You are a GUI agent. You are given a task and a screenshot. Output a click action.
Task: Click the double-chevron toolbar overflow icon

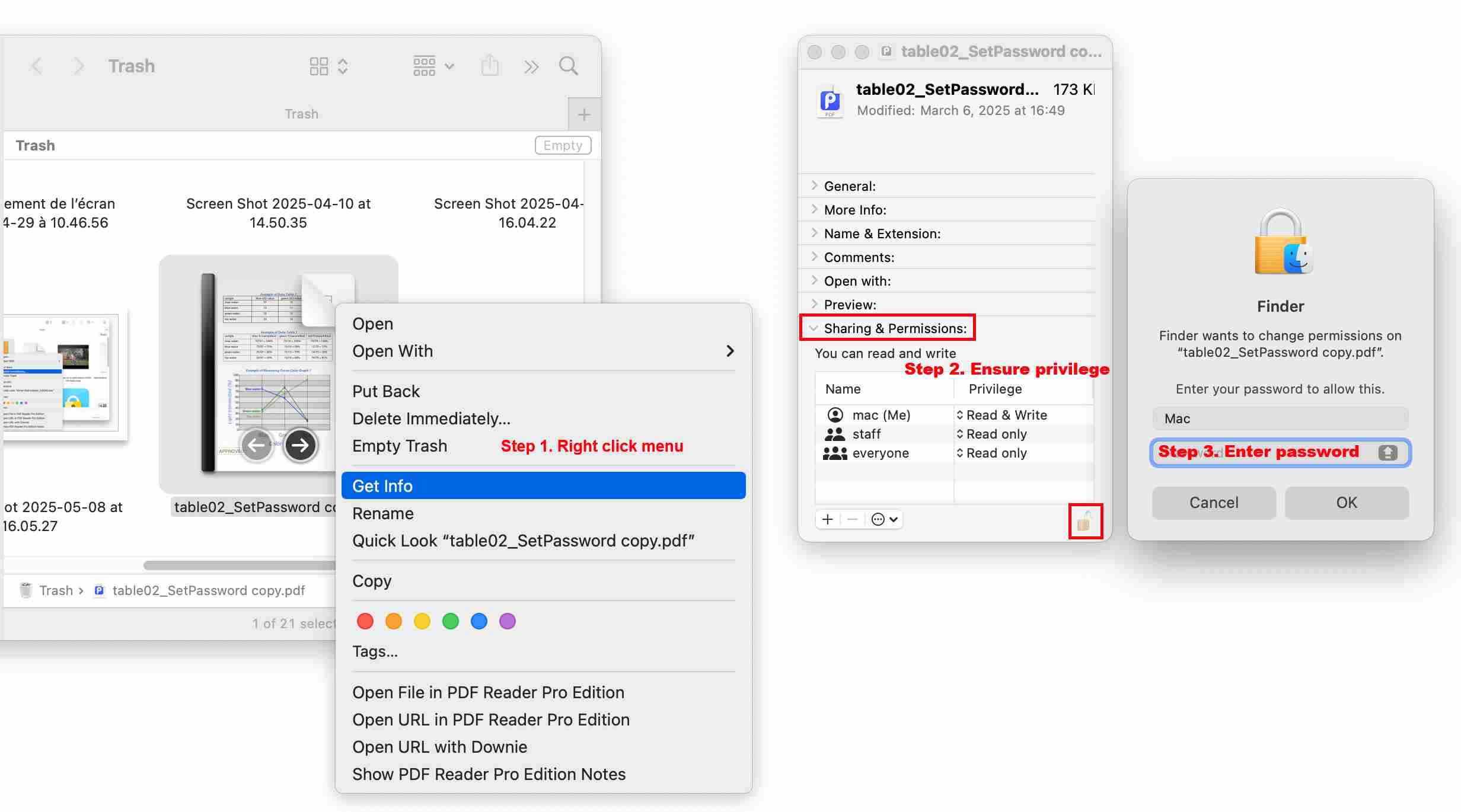pos(531,66)
